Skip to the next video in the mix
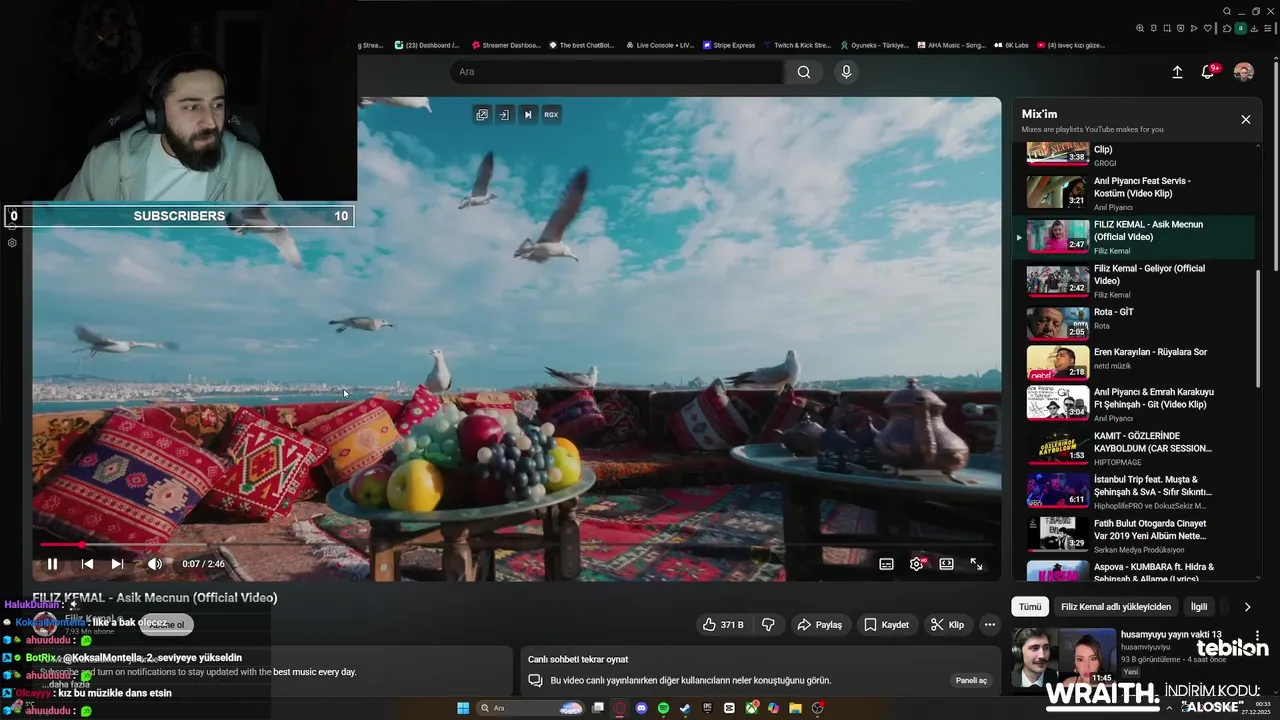The image size is (1280, 720). click(x=117, y=564)
